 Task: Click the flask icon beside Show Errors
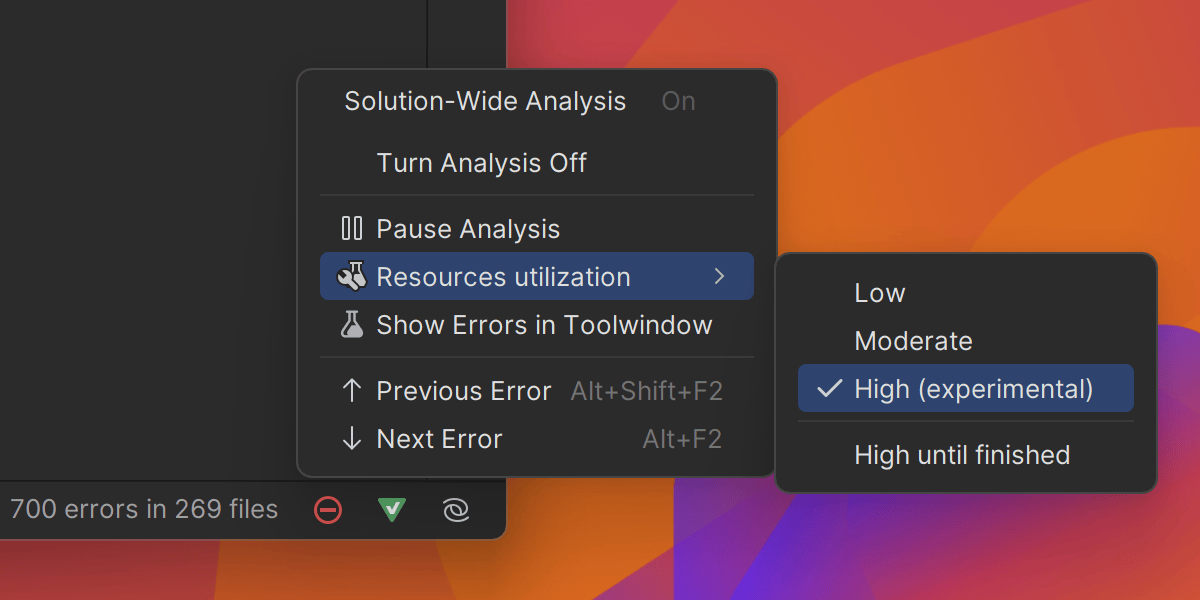tap(352, 325)
